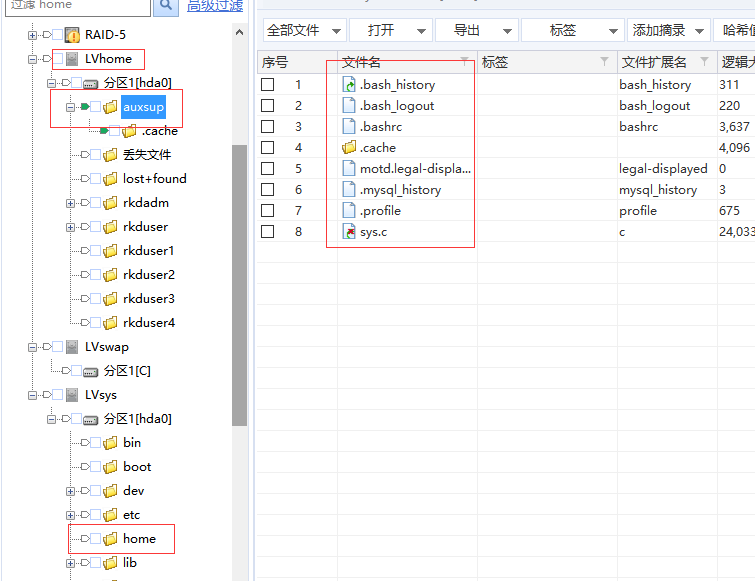
Task: Click the boot folder icon
Action: [x=110, y=467]
